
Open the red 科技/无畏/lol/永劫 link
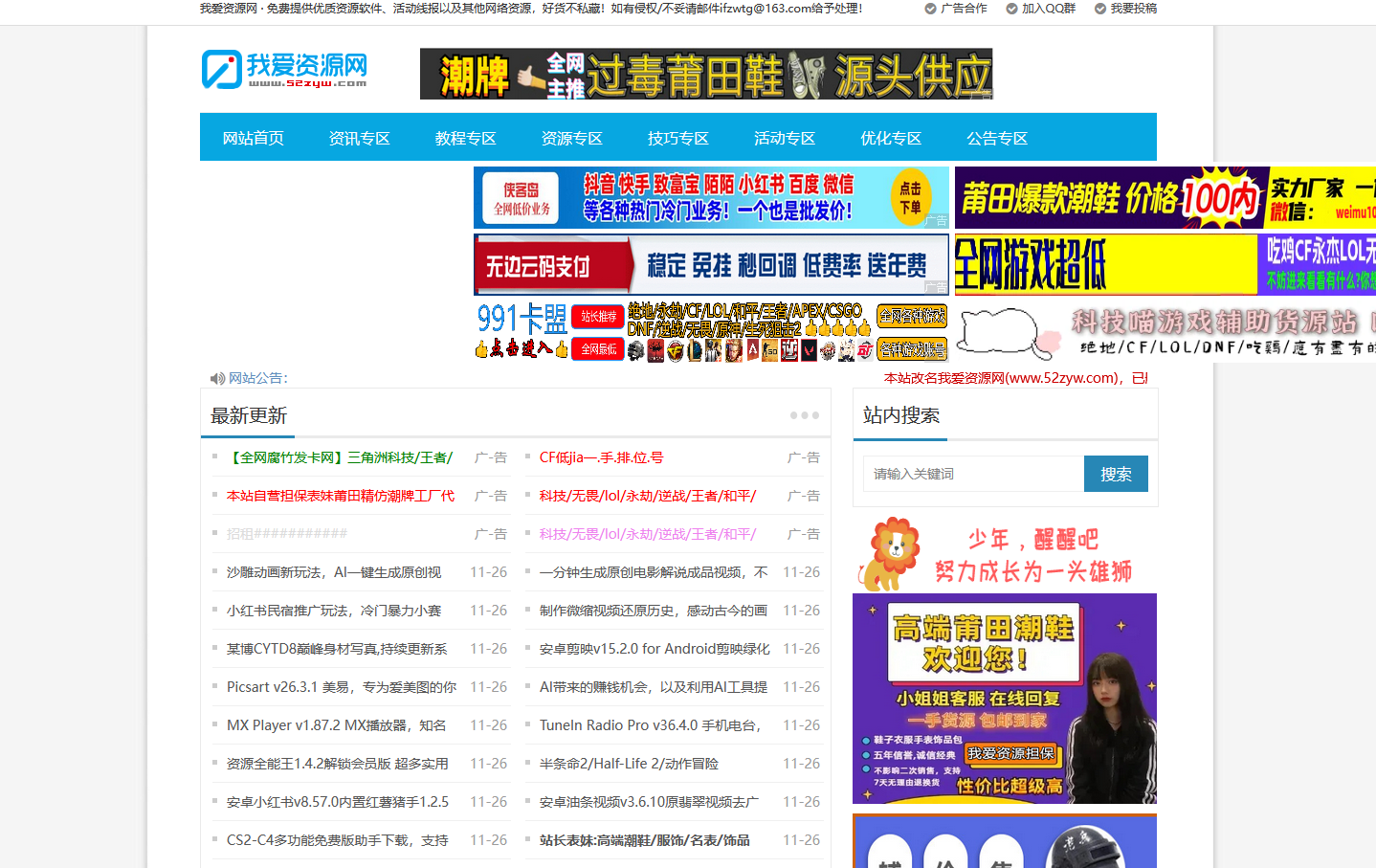point(648,496)
